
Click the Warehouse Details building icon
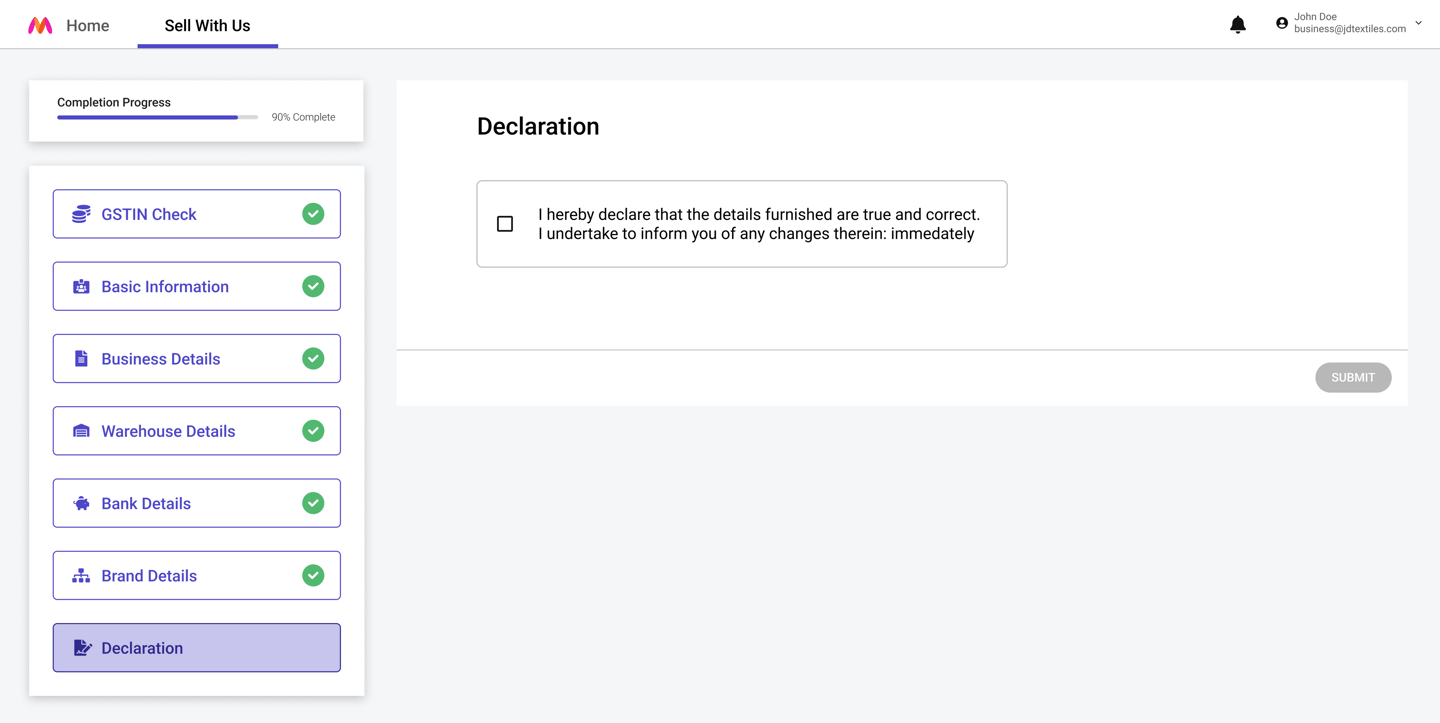click(x=81, y=431)
